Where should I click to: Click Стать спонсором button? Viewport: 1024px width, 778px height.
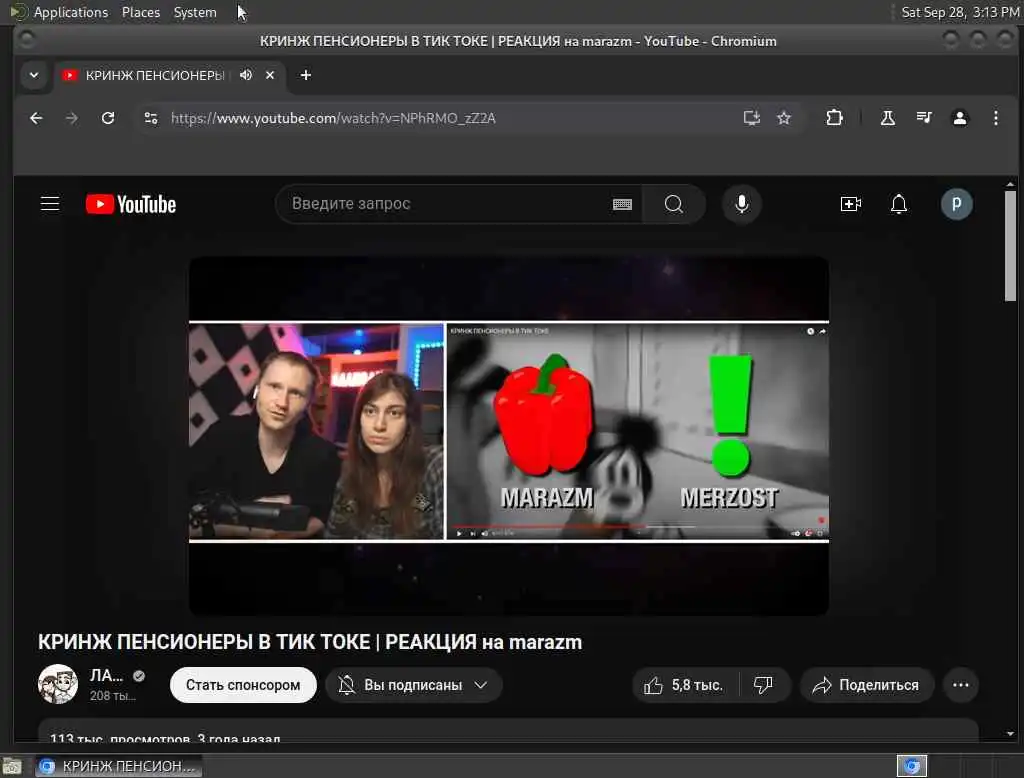click(243, 685)
